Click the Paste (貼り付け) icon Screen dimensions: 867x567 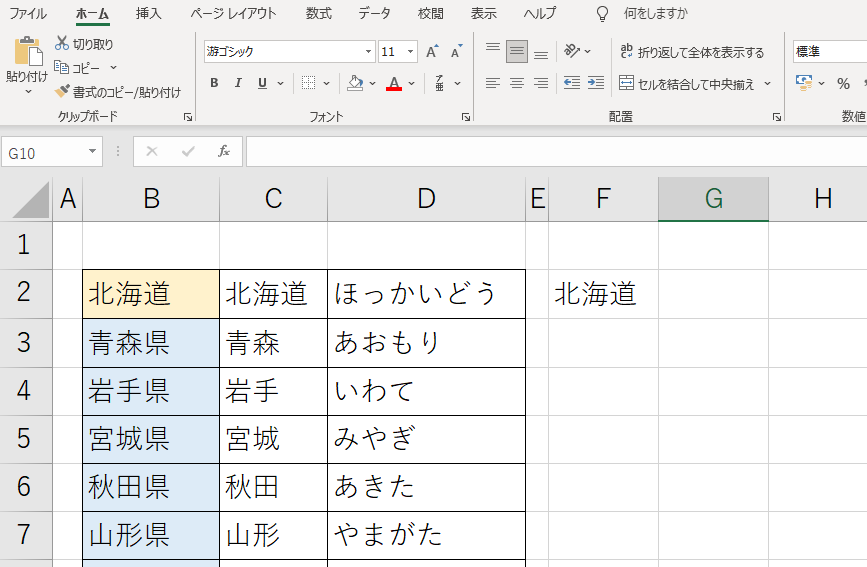pyautogui.click(x=28, y=51)
